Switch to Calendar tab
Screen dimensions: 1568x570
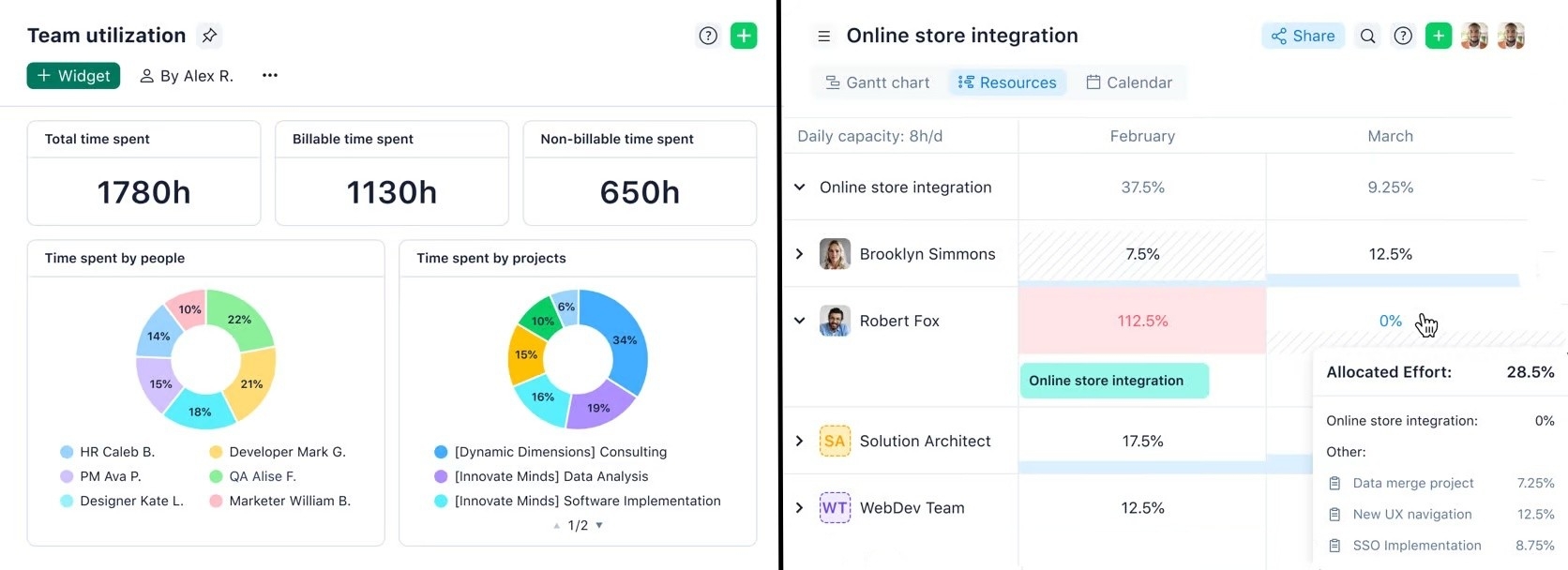(x=1129, y=82)
